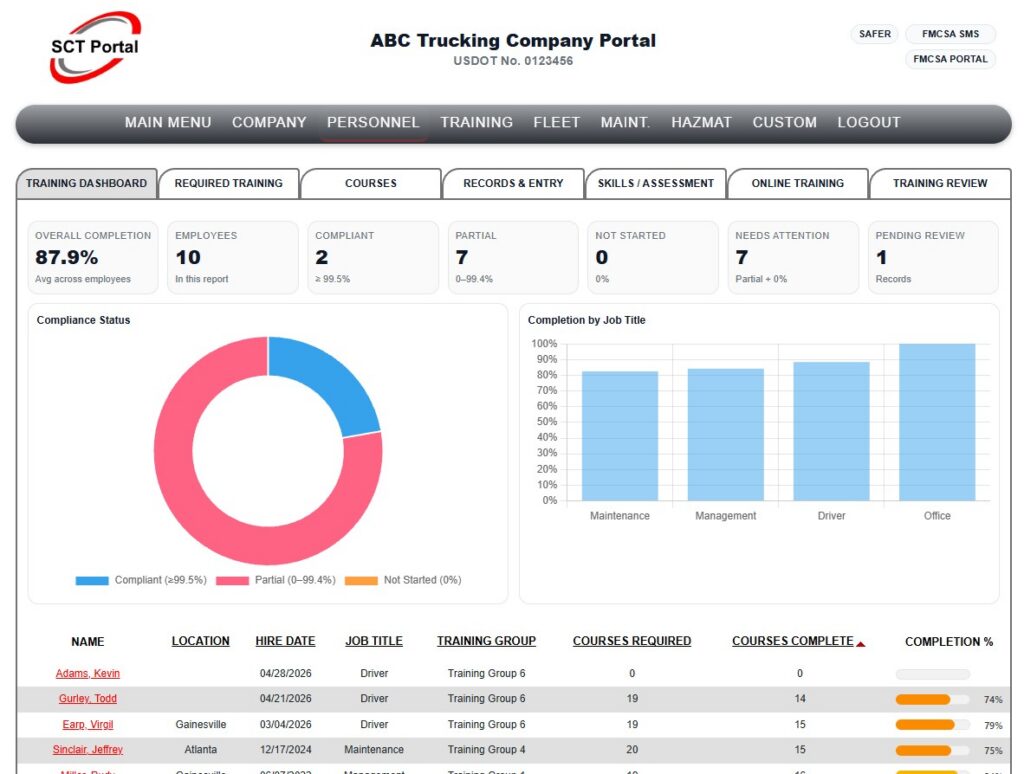Image resolution: width=1024 pixels, height=774 pixels.
Task: Switch to the Courses tab
Action: [371, 184]
